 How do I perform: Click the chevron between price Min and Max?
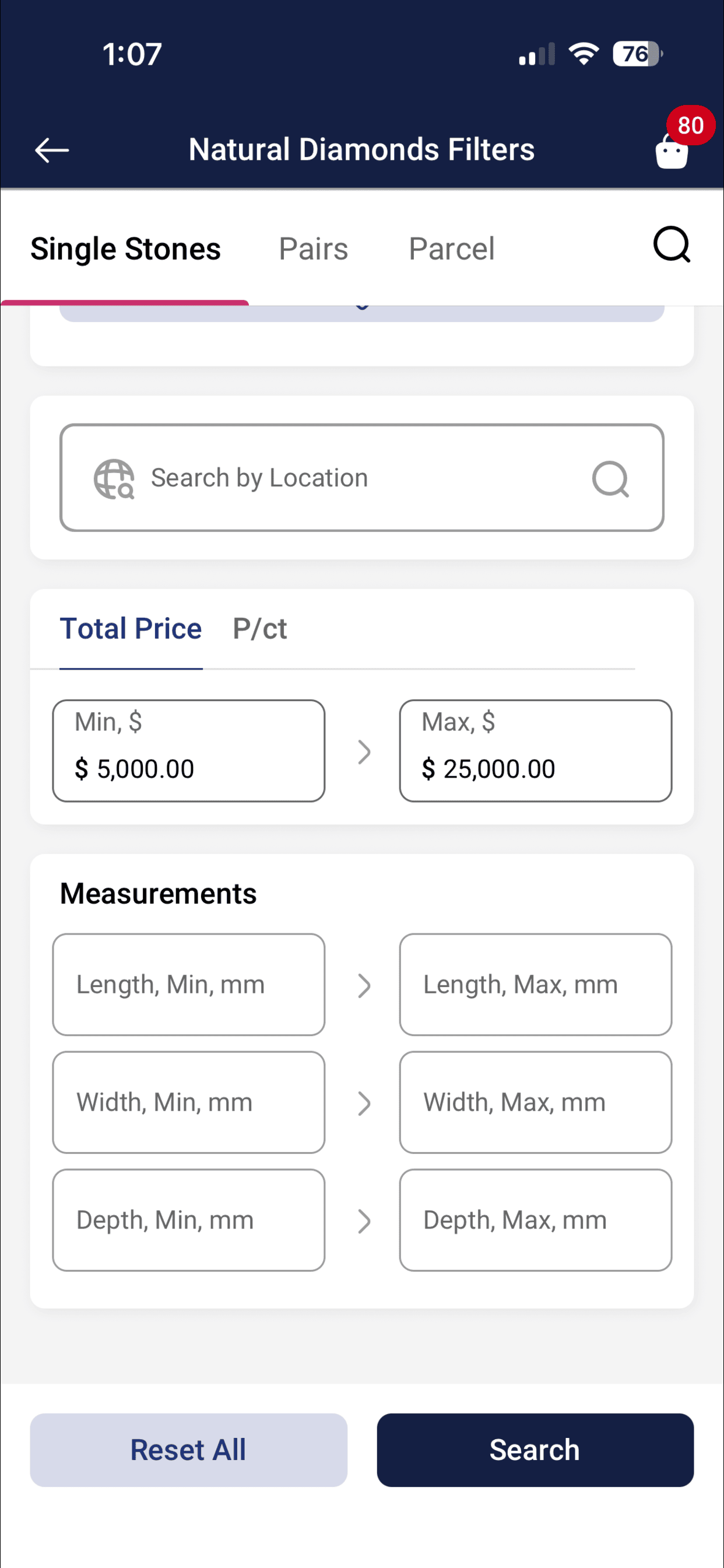click(363, 752)
